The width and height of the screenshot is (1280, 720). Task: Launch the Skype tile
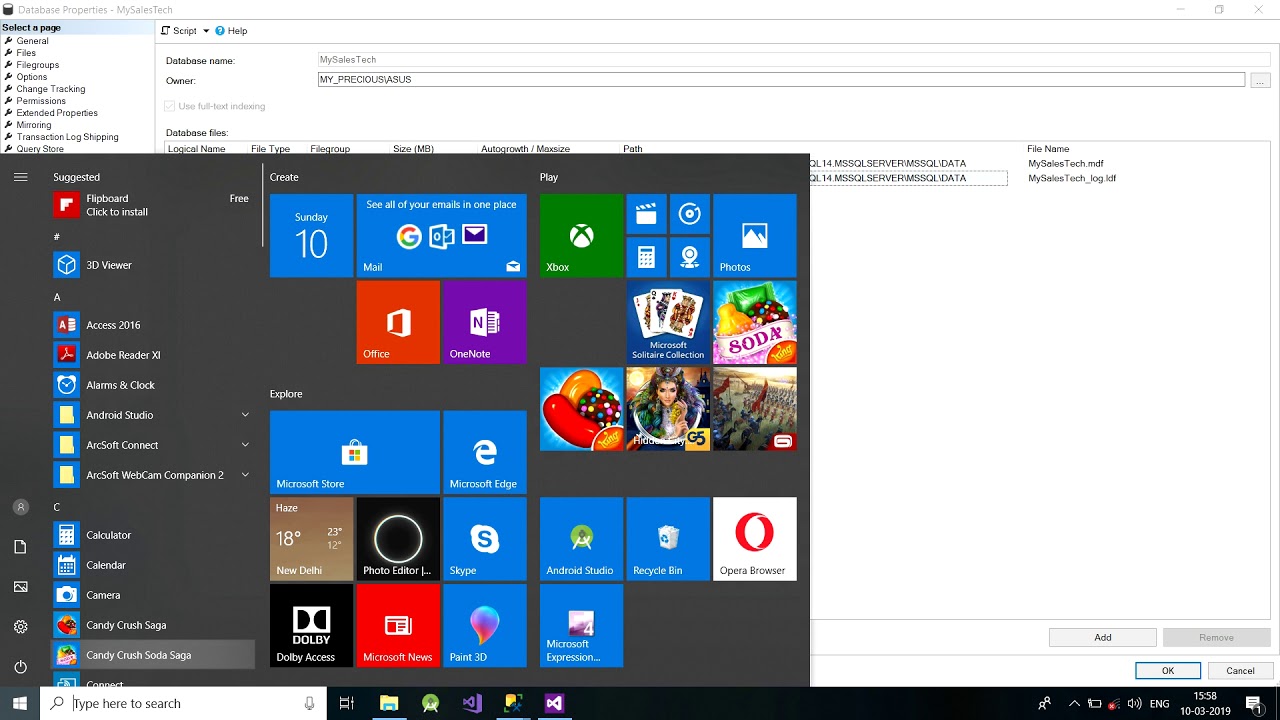[x=484, y=539]
